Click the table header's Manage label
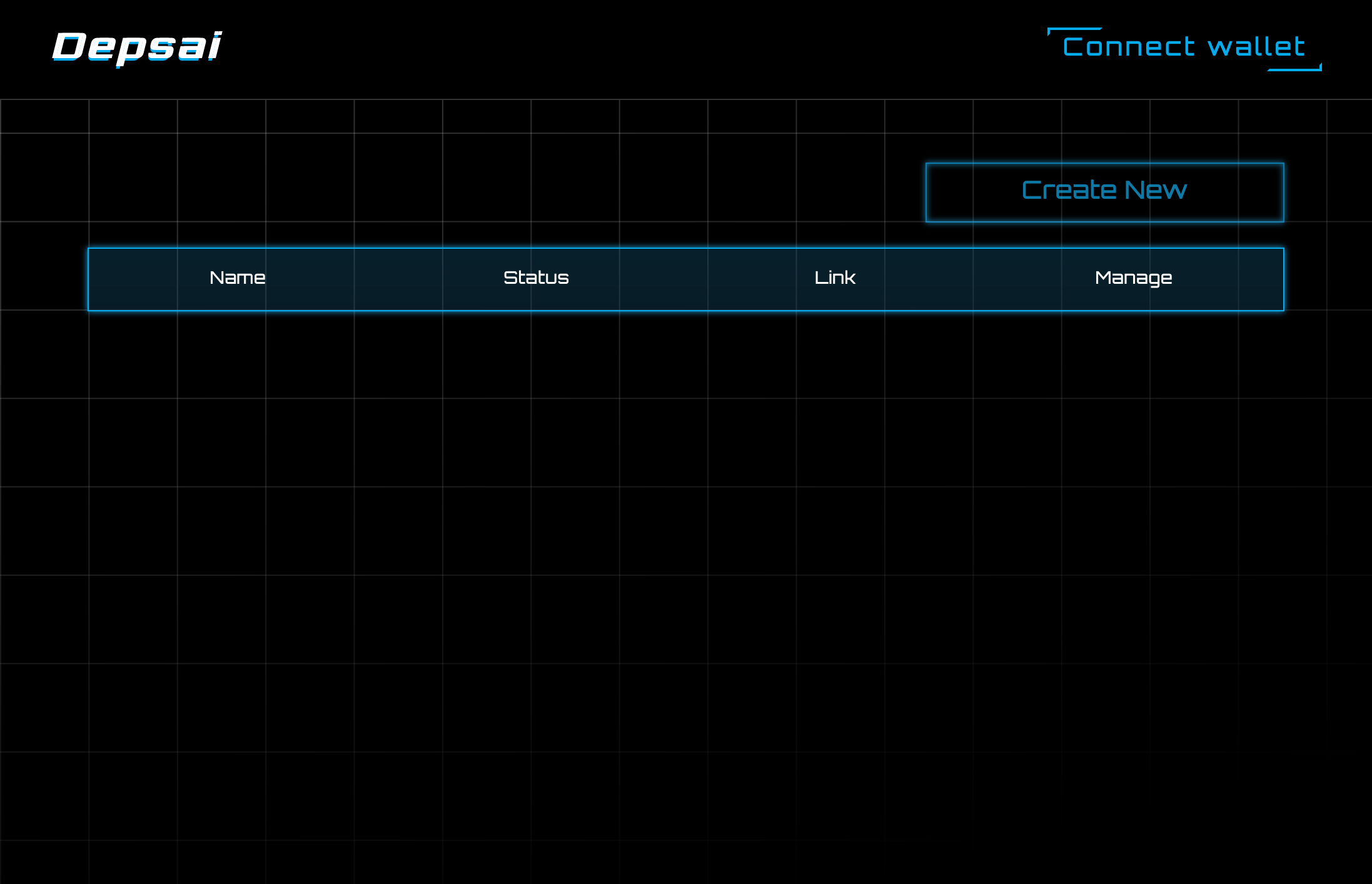The height and width of the screenshot is (884, 1372). tap(1133, 278)
